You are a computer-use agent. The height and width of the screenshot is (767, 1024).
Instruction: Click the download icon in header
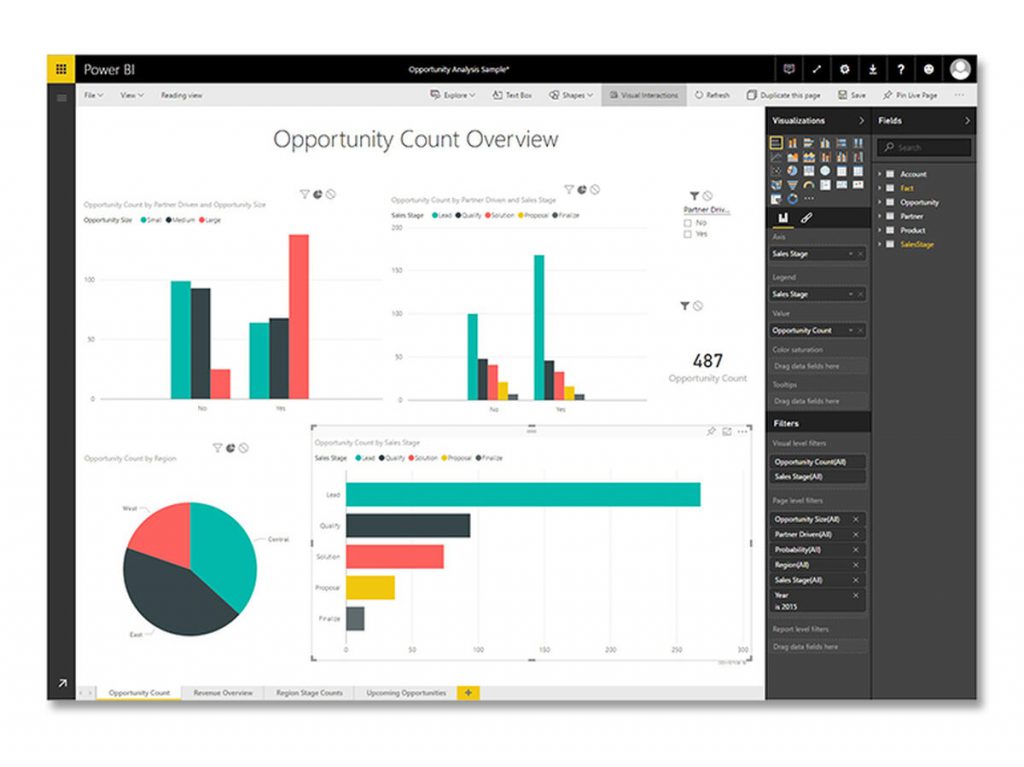[x=873, y=70]
